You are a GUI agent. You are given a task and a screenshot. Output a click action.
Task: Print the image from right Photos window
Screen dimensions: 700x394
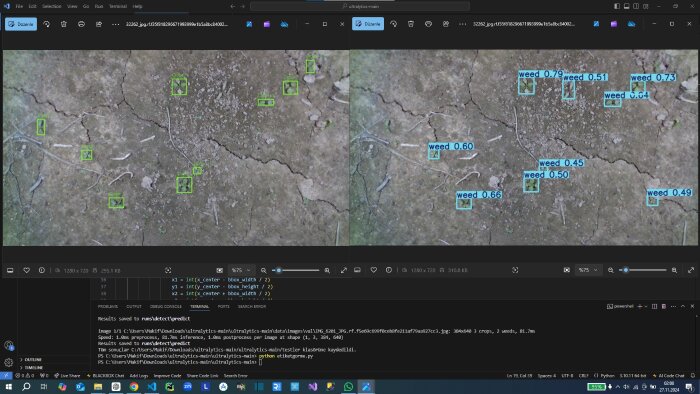click(x=428, y=24)
